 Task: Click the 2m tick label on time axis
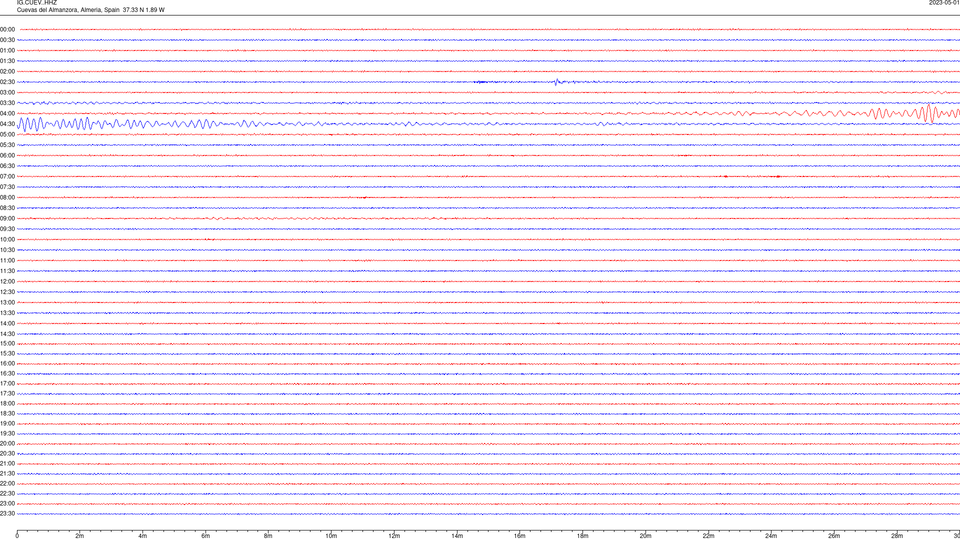(80, 536)
